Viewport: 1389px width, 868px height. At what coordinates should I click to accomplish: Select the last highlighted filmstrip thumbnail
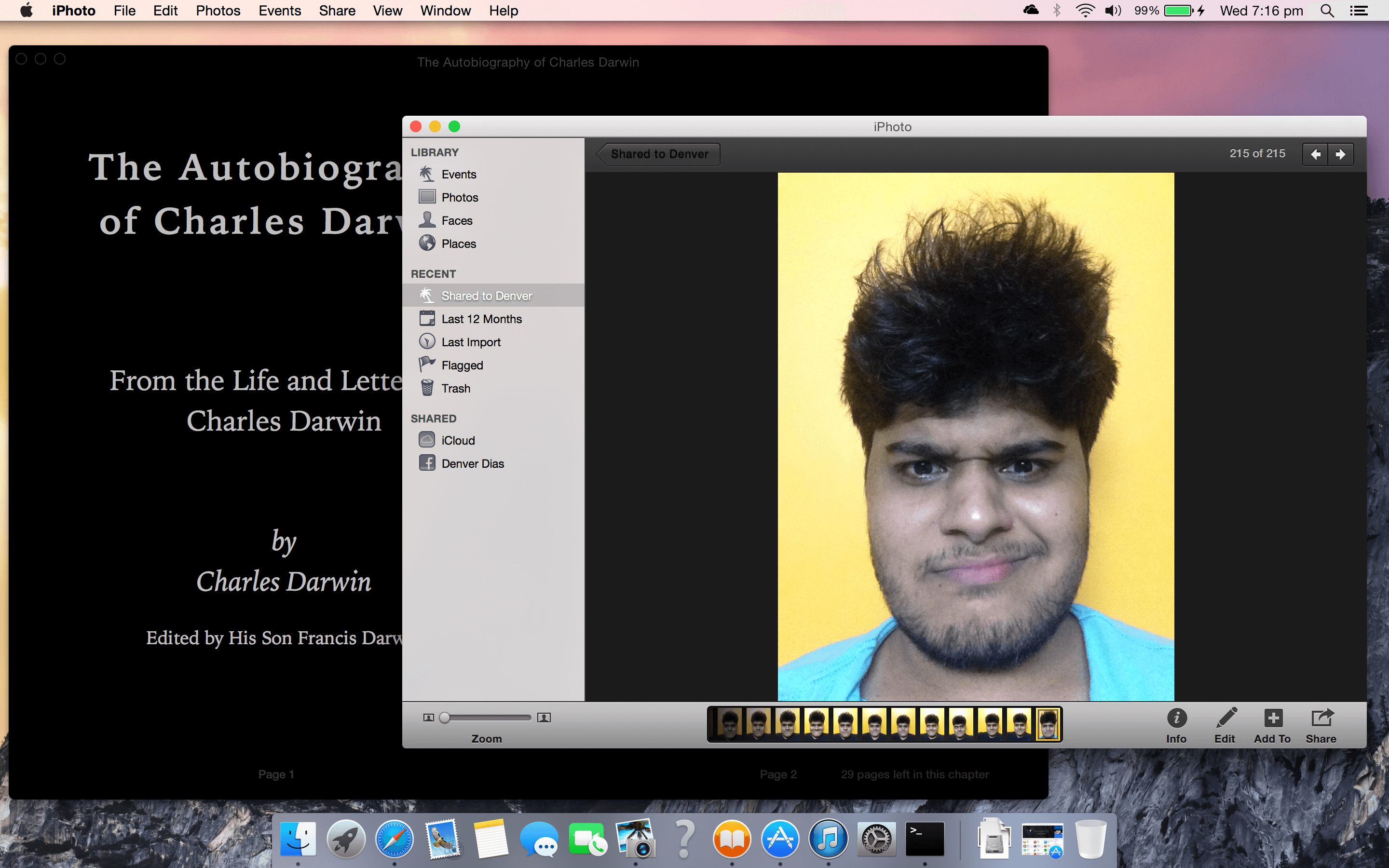pyautogui.click(x=1048, y=724)
